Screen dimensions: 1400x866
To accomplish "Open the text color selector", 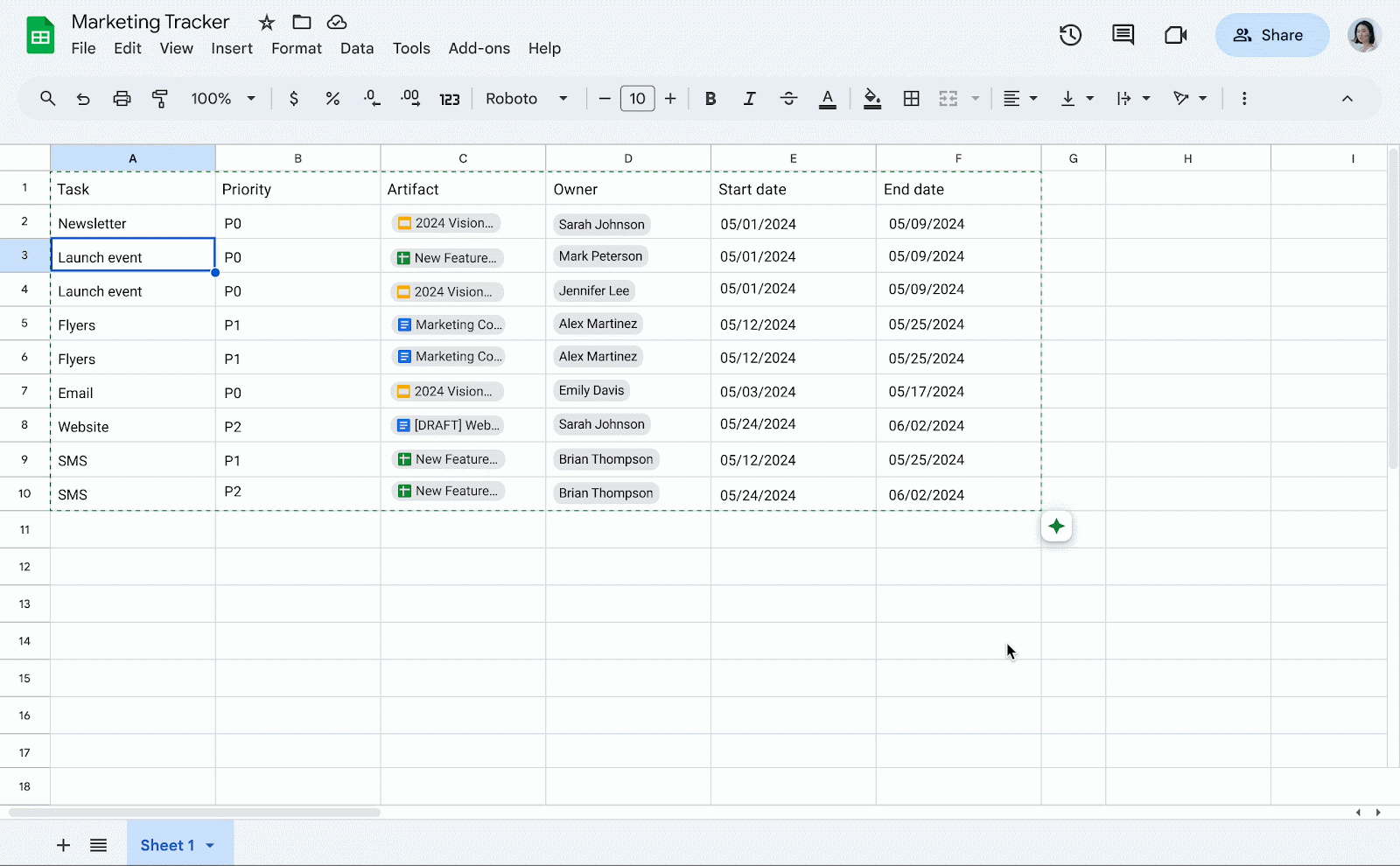I will point(827,98).
